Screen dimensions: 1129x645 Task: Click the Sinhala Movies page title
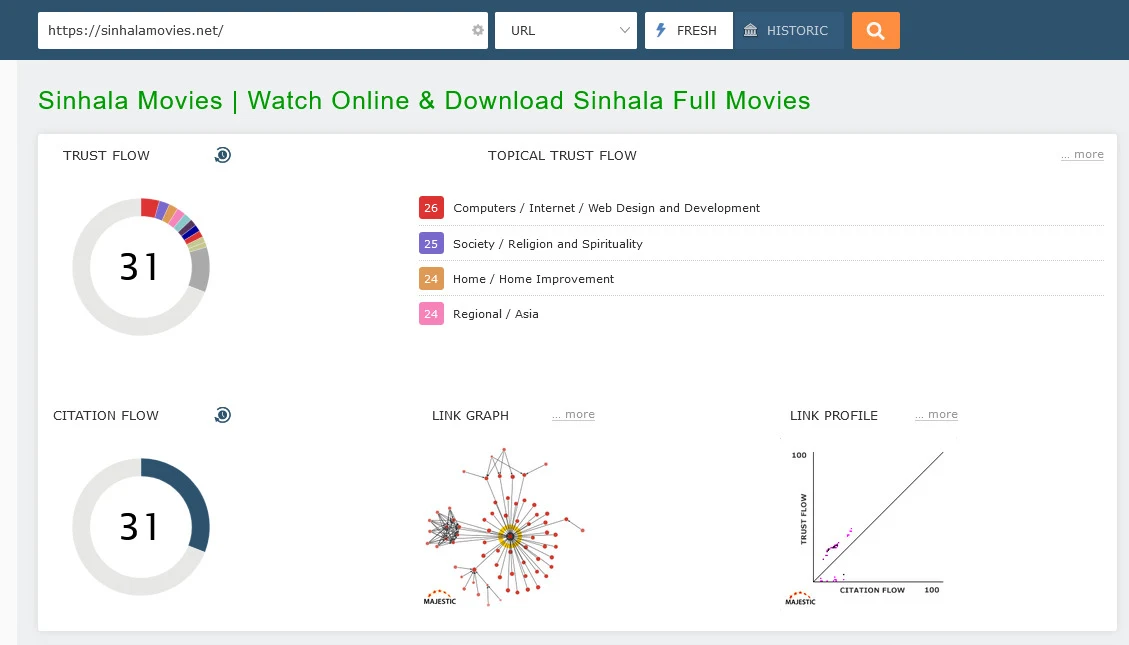coord(424,100)
